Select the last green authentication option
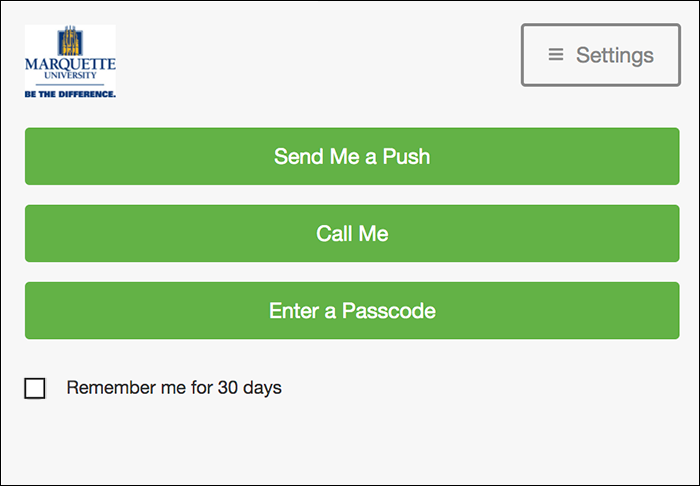Screen dimensions: 700x486 coord(352,311)
